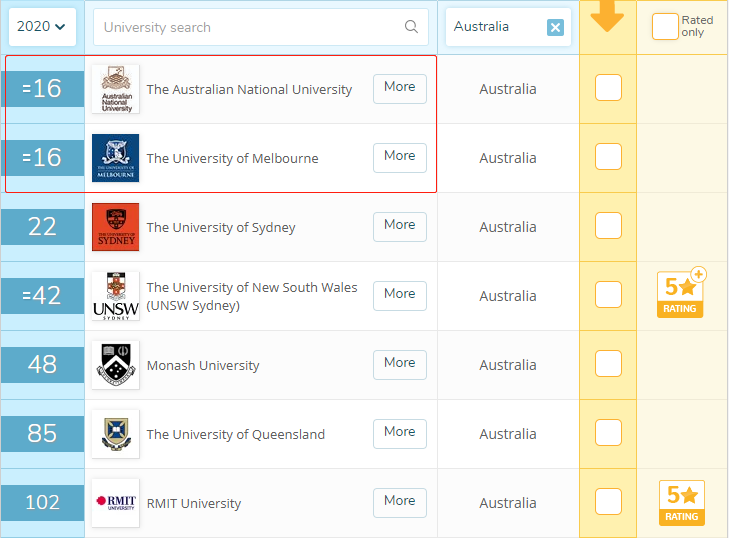This screenshot has width=729, height=538.
Task: Open Australian National University logo
Action: (x=115, y=89)
